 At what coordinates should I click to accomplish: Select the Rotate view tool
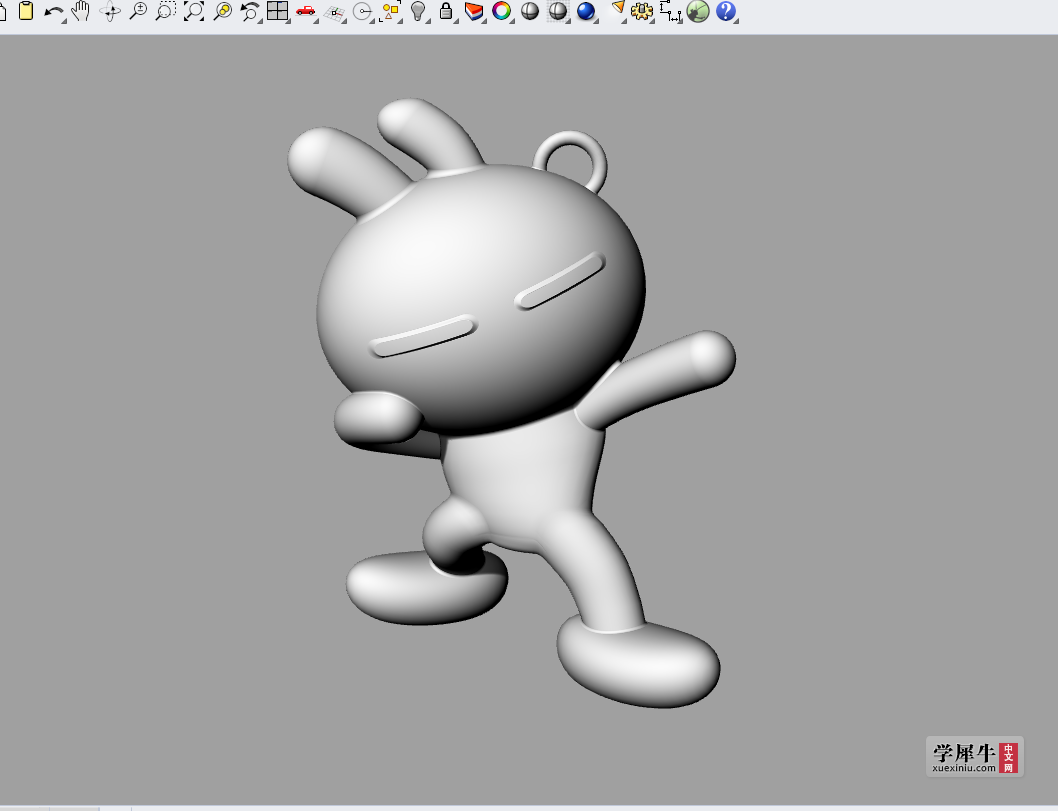[x=110, y=11]
